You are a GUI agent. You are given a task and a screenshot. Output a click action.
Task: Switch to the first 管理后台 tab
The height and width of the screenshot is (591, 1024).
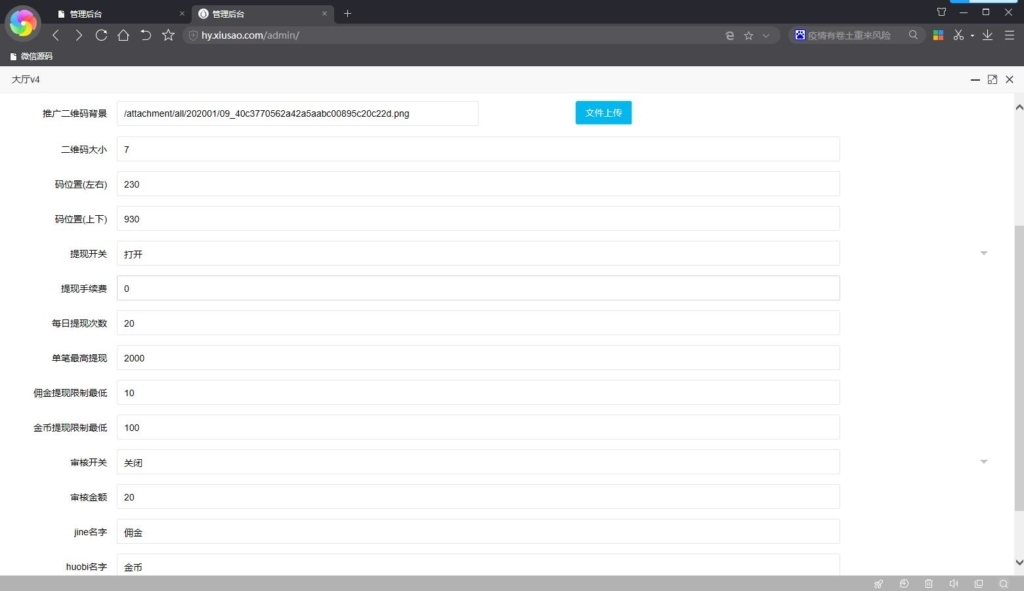[x=115, y=13]
